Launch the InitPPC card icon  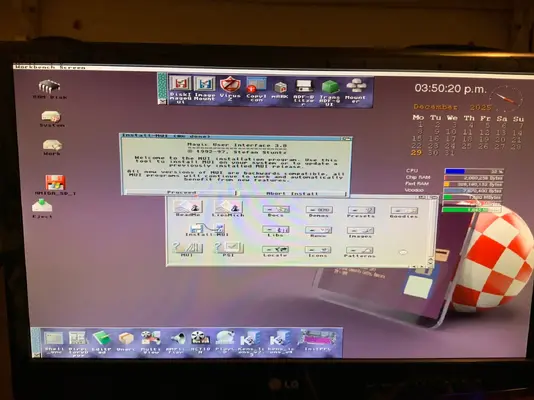click(x=318, y=340)
